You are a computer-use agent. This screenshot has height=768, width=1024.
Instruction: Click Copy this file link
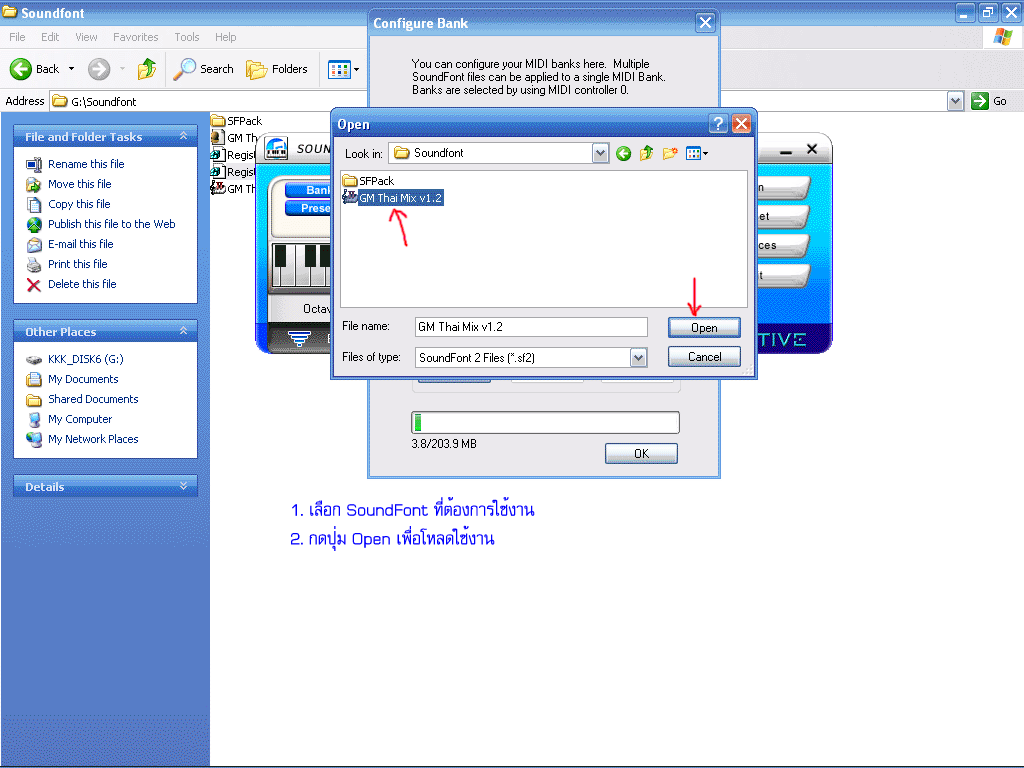(79, 204)
